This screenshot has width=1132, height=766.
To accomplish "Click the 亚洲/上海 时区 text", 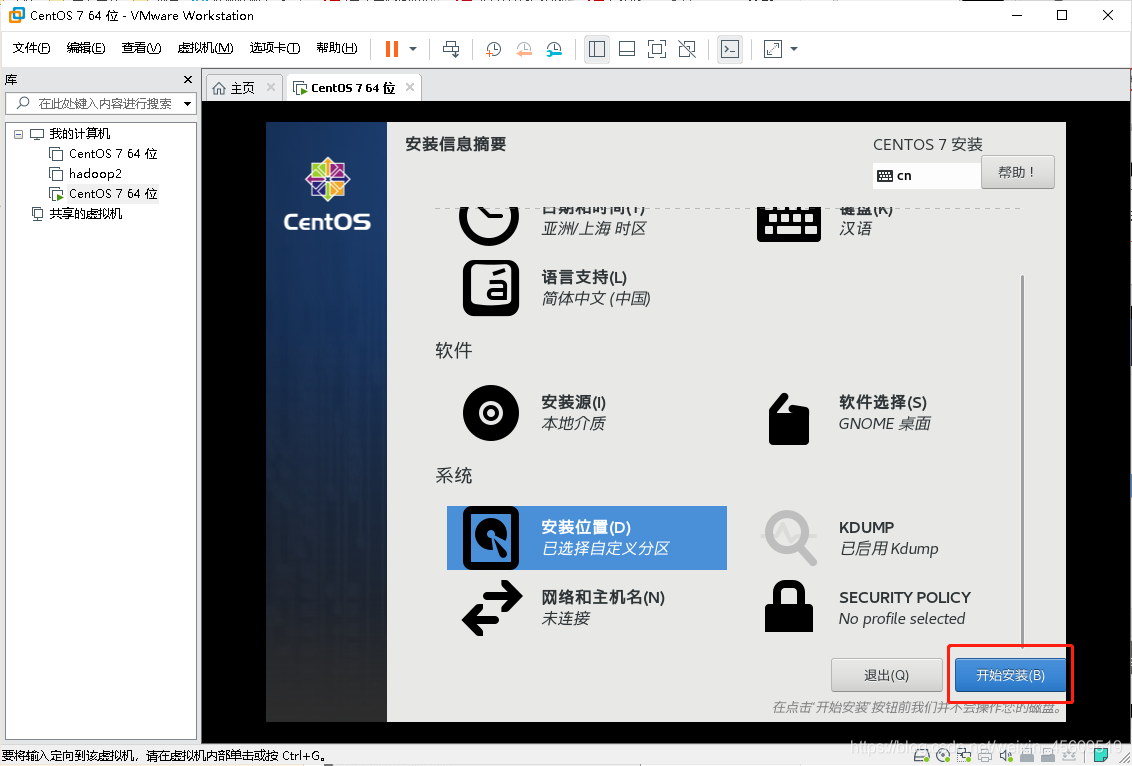I will coord(593,229).
